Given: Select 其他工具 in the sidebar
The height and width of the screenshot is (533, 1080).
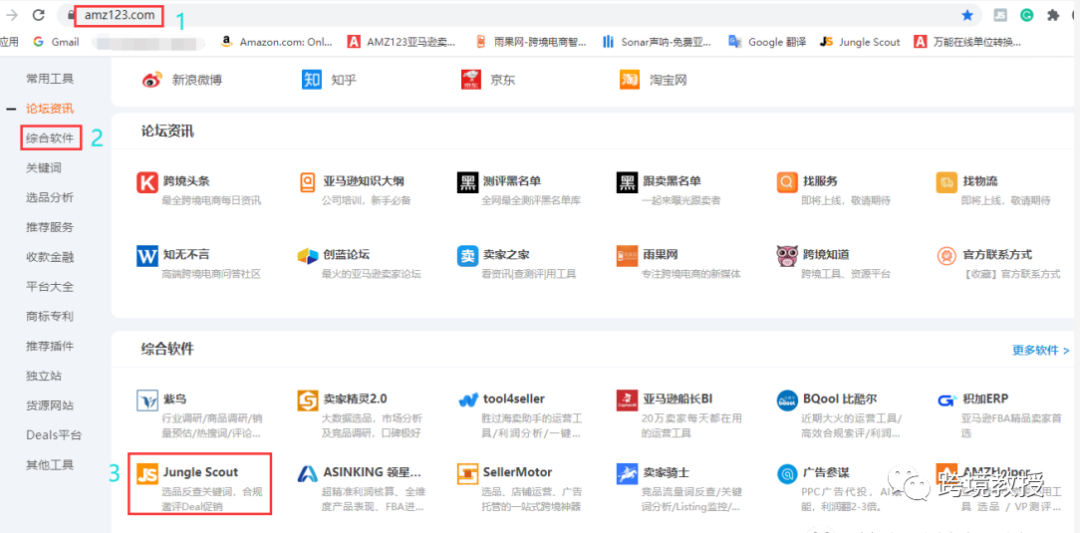Looking at the screenshot, I should click(x=50, y=465).
